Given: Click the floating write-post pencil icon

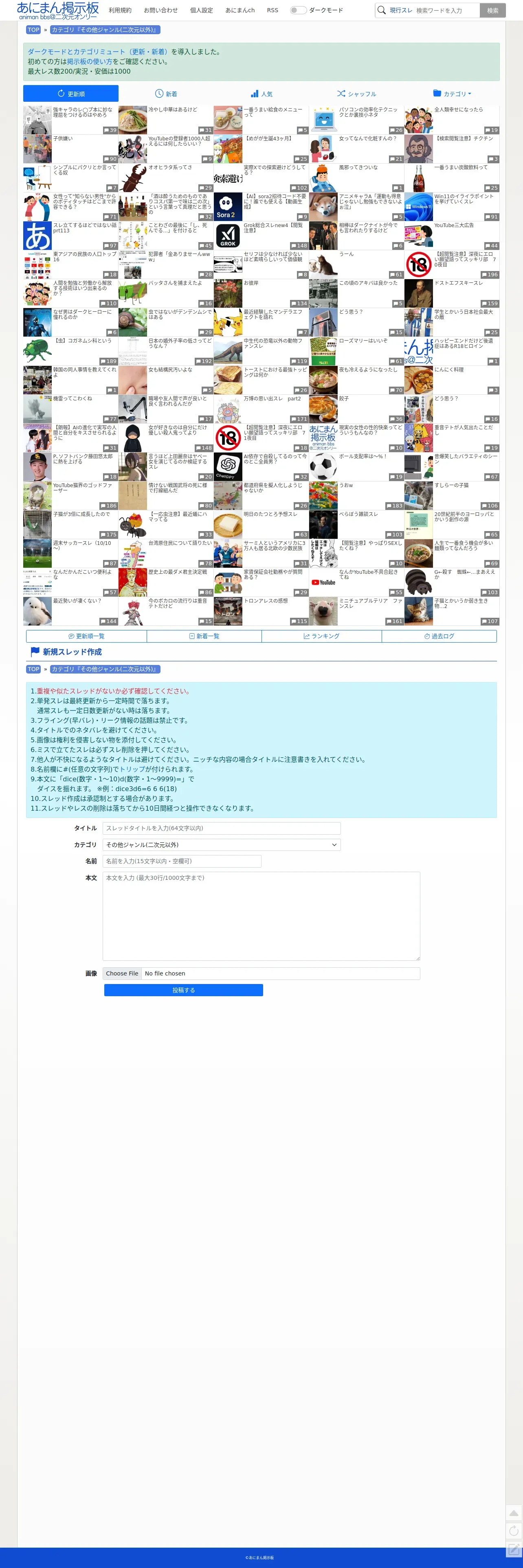Looking at the screenshot, I should 514,1548.
